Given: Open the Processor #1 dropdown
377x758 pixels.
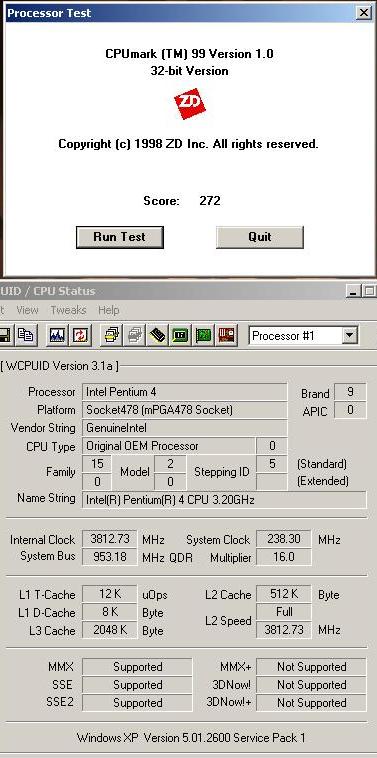Looking at the screenshot, I should click(350, 335).
